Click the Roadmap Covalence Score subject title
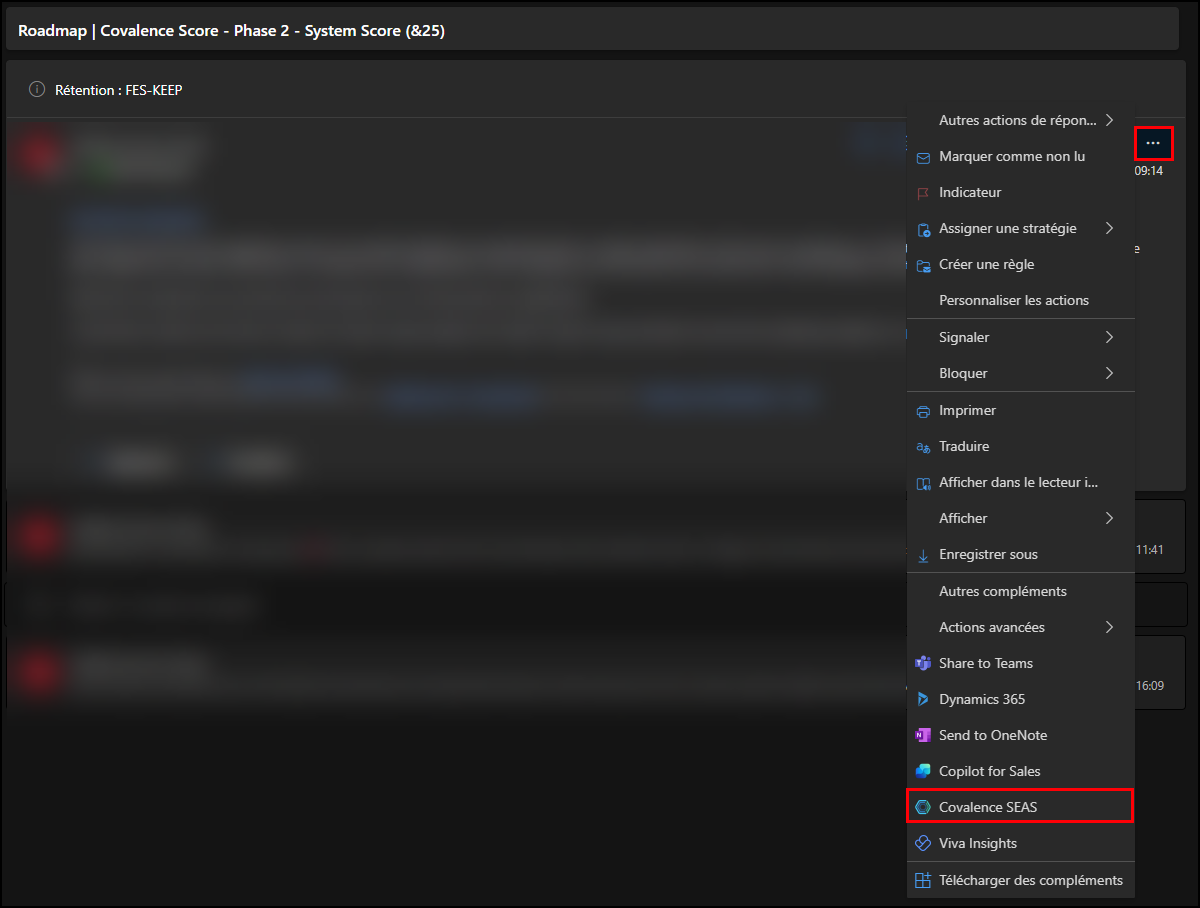 [x=232, y=31]
